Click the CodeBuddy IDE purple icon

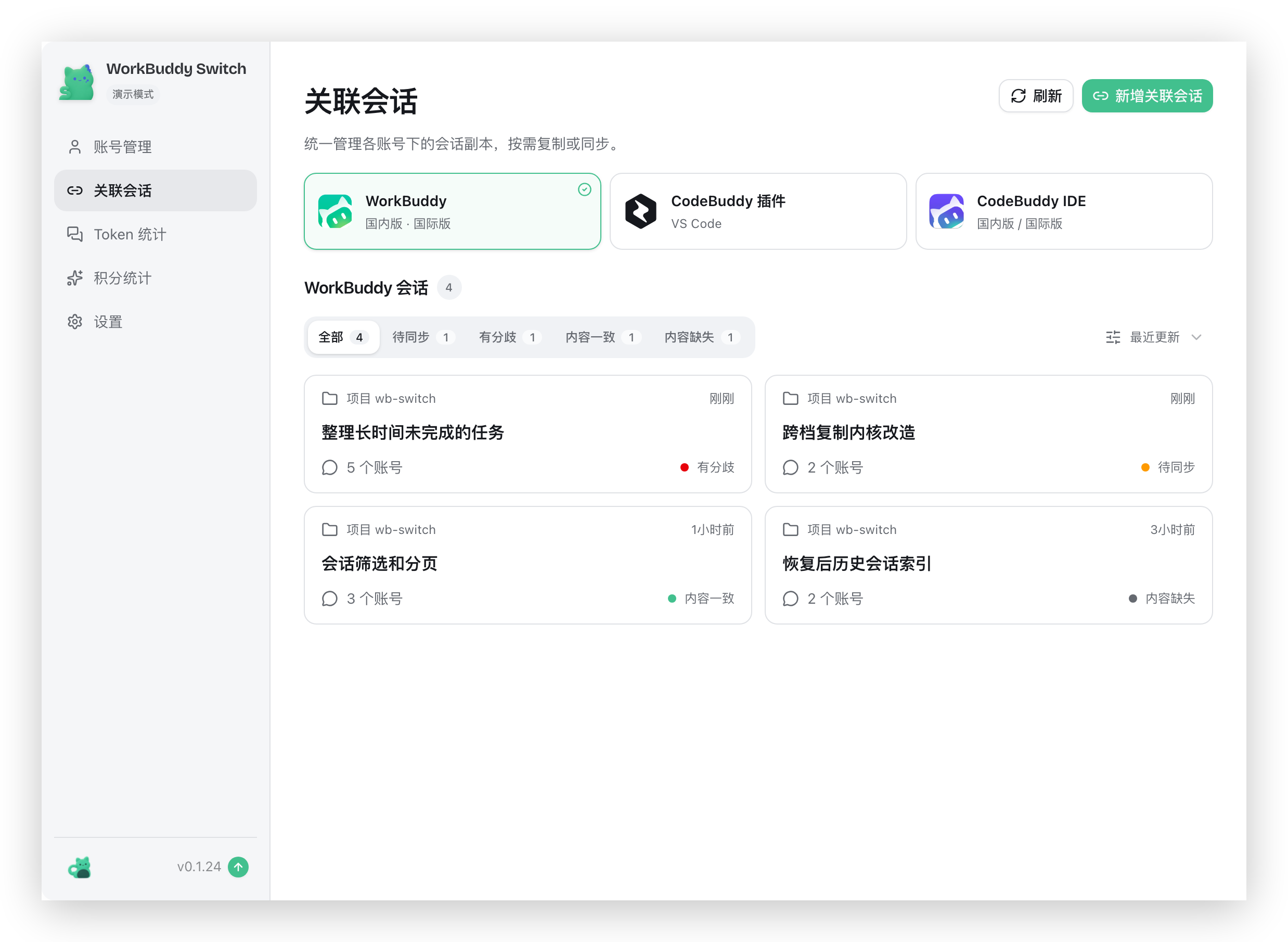tap(947, 211)
